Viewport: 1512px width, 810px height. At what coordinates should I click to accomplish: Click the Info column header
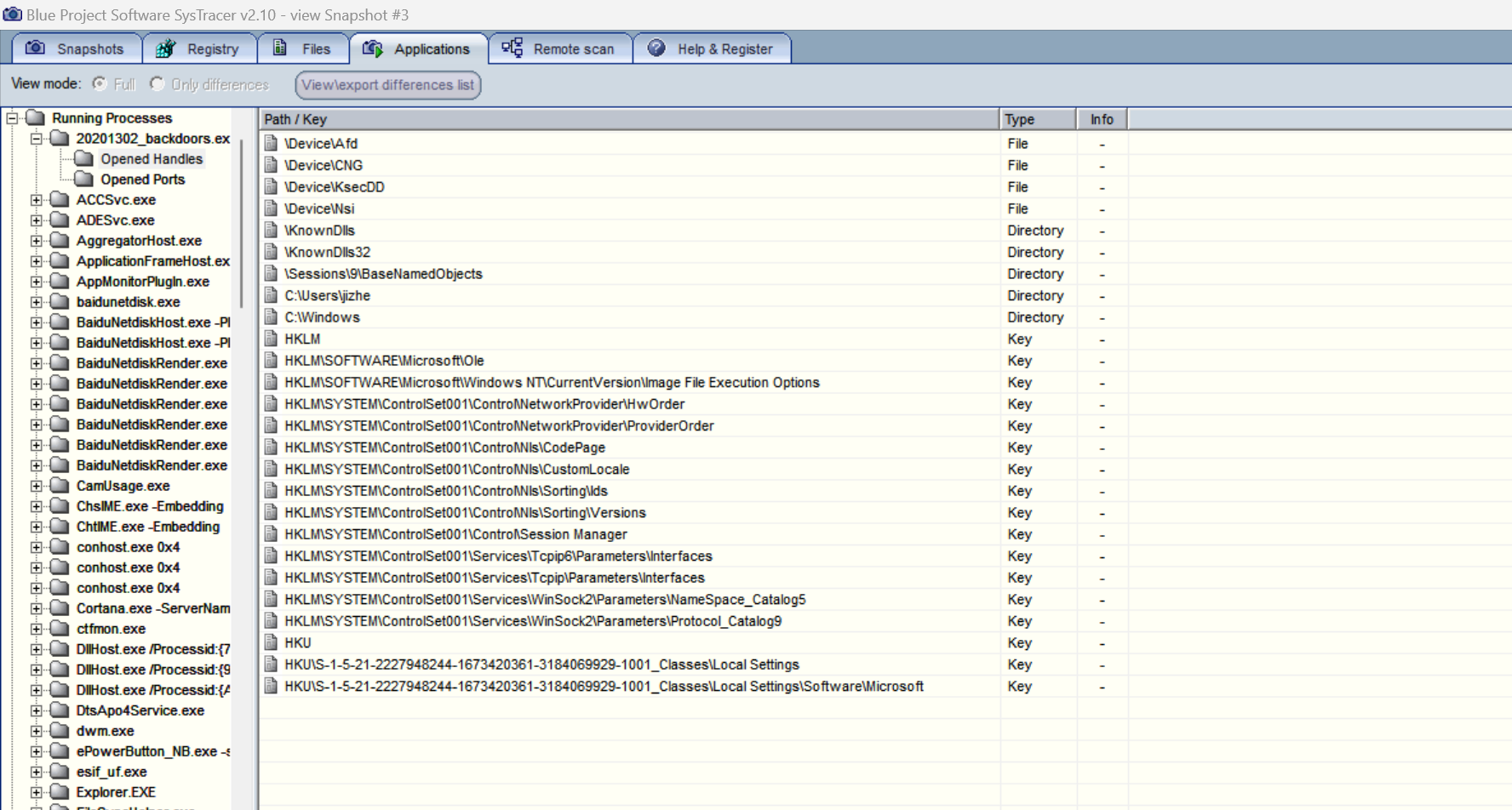point(1102,119)
